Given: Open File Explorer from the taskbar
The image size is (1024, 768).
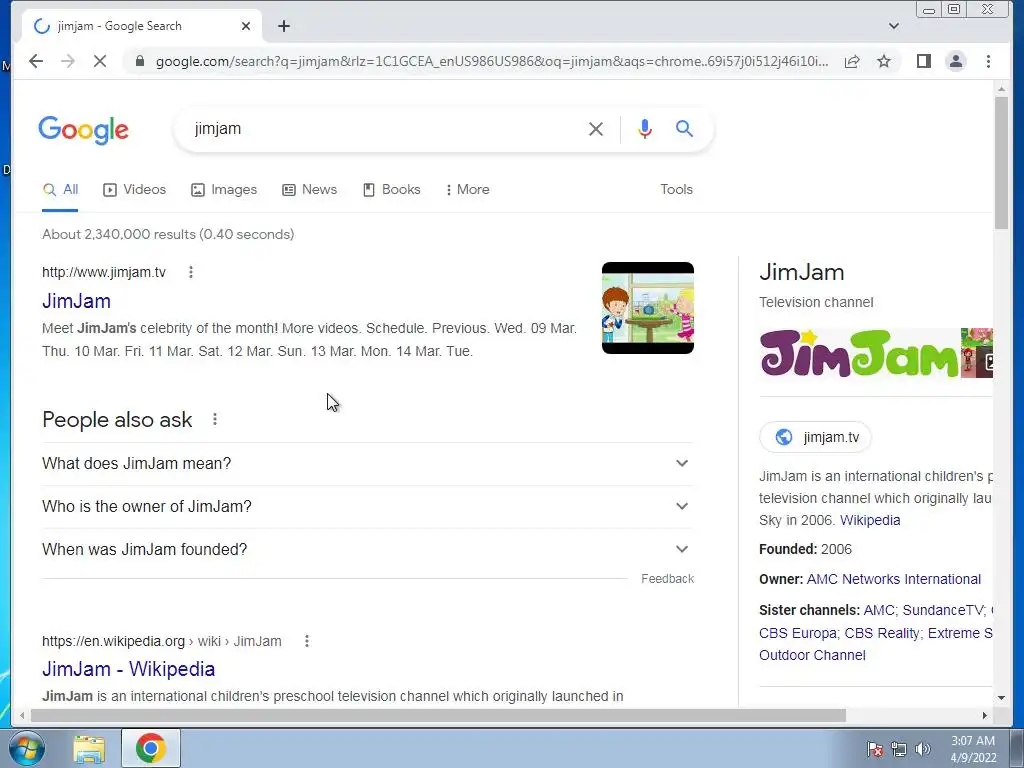Looking at the screenshot, I should tap(89, 748).
